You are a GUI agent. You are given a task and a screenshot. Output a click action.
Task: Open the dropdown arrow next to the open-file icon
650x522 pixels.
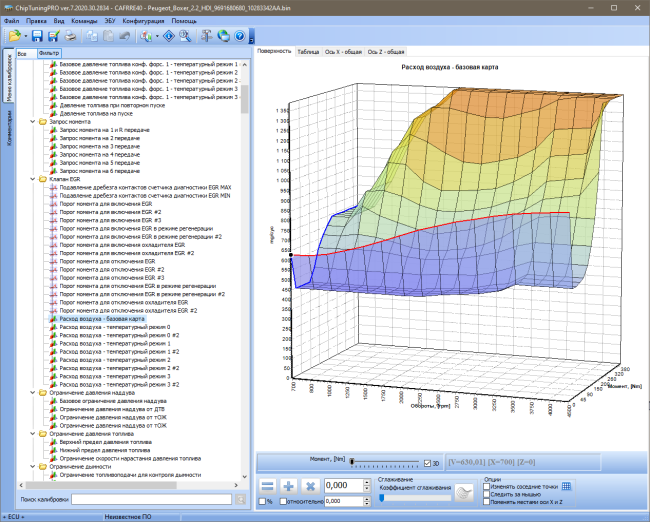26,36
